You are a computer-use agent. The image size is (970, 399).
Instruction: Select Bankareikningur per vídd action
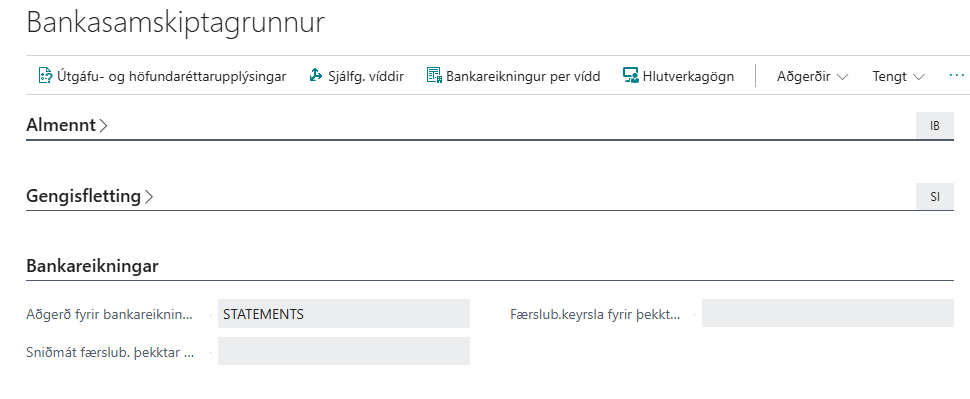(x=513, y=76)
